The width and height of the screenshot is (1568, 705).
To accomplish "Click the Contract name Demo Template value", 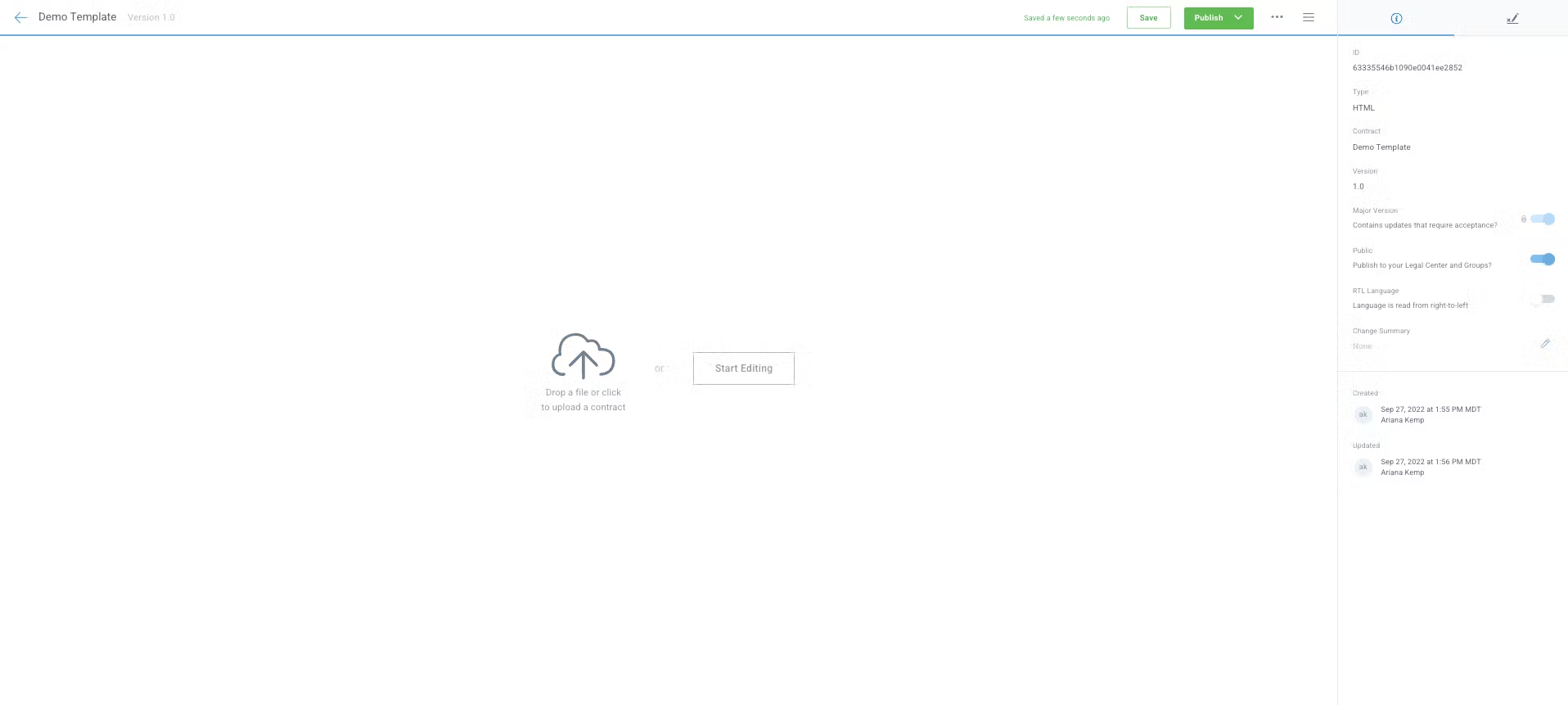I will [x=1381, y=147].
